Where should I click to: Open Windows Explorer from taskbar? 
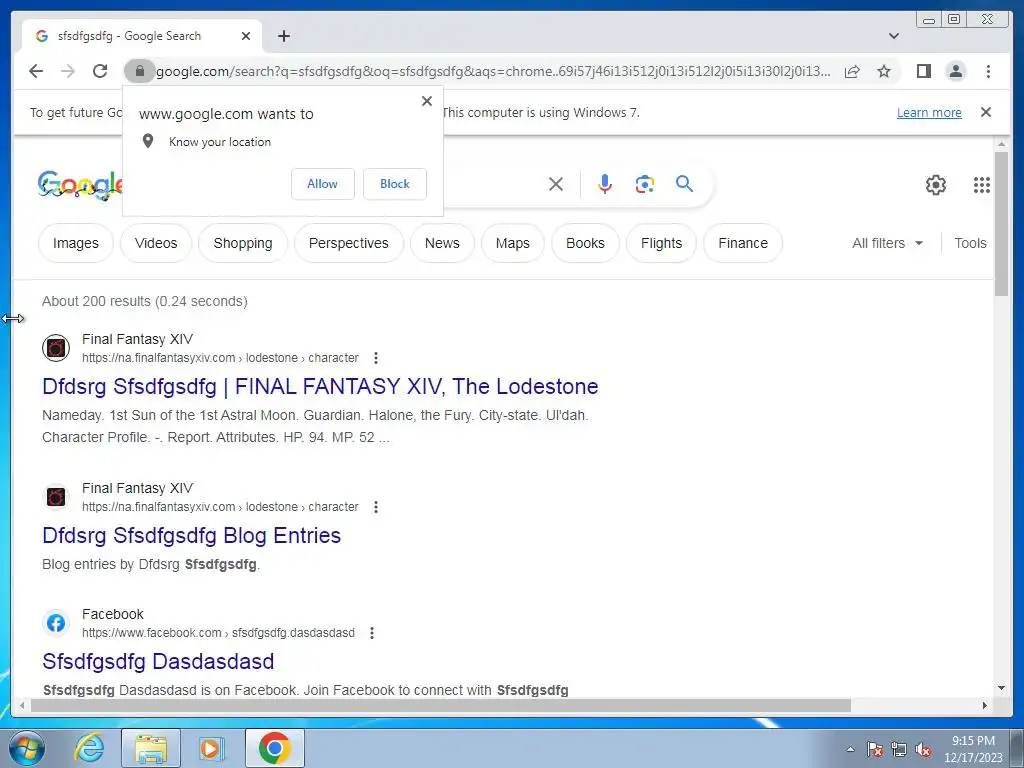151,748
